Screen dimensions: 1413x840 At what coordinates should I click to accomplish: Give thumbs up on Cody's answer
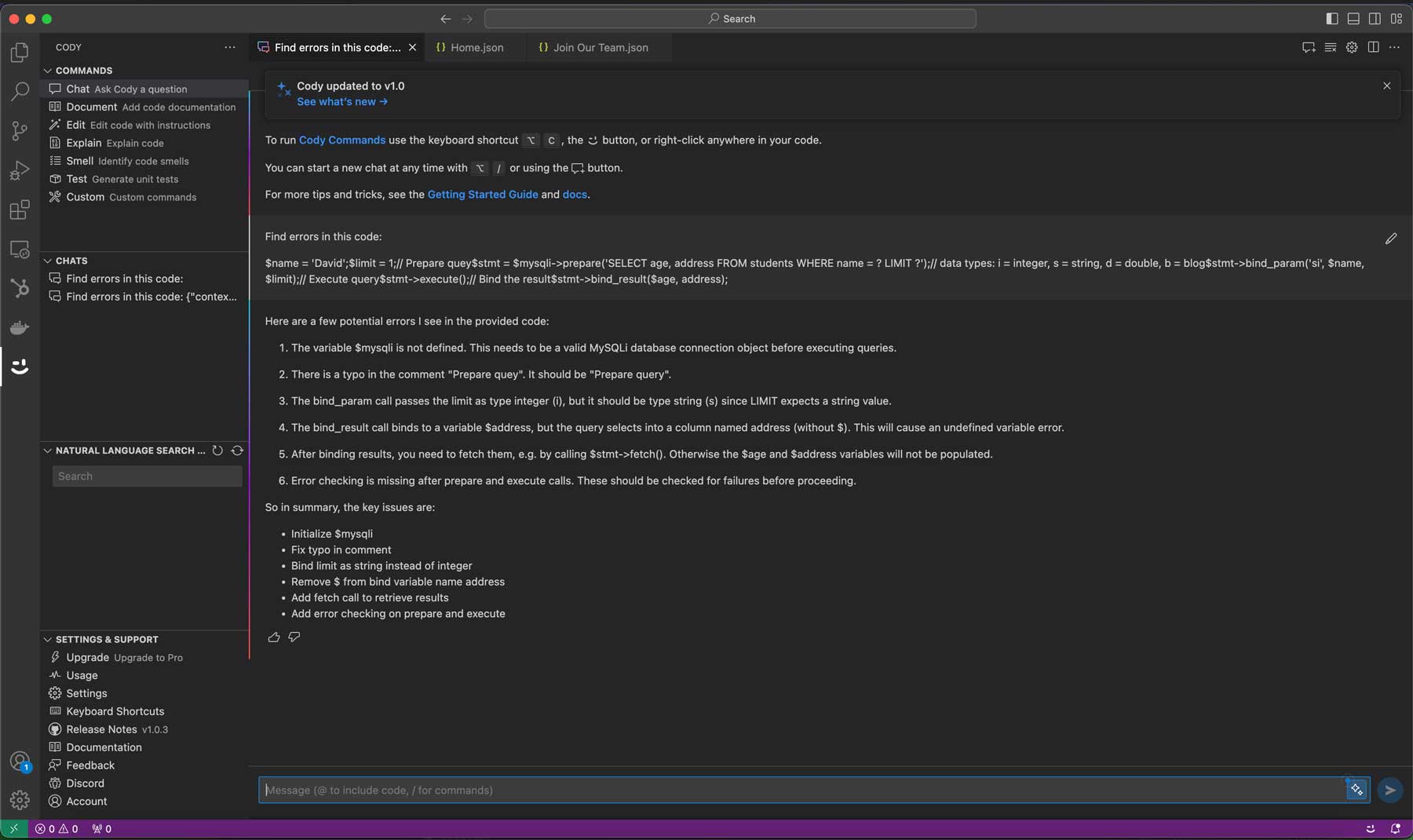[x=273, y=637]
